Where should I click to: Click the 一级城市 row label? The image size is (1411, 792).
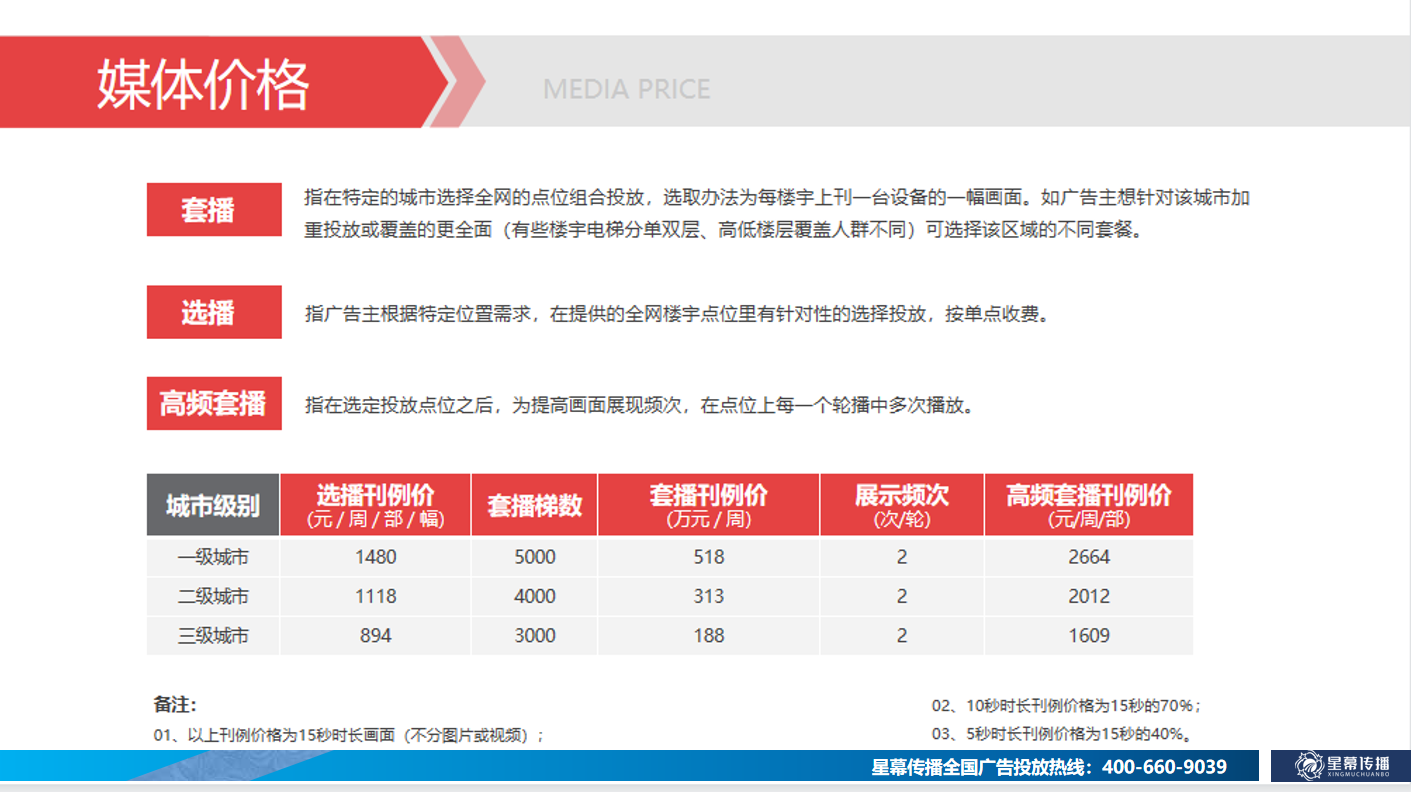(213, 557)
